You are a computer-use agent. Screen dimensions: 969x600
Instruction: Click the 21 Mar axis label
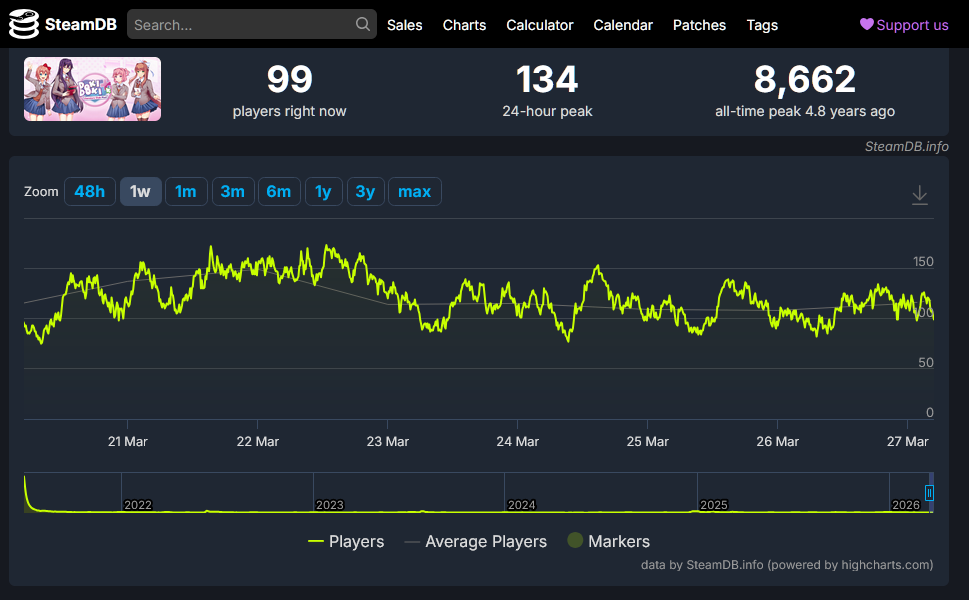point(127,441)
